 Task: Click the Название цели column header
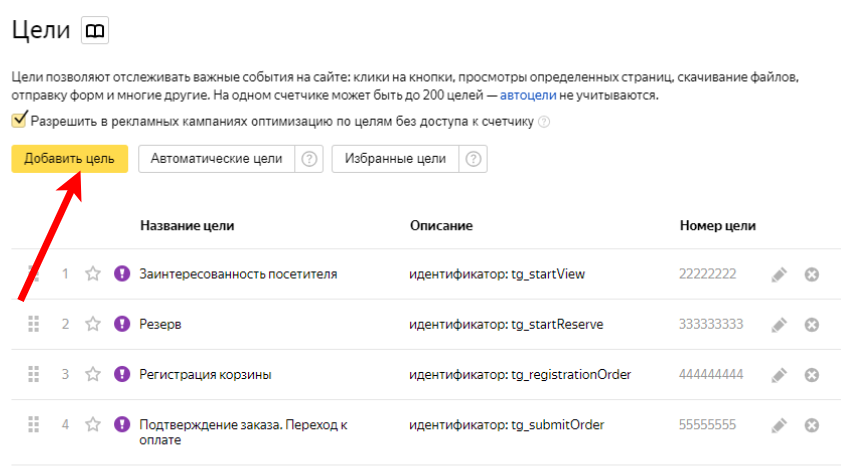(187, 226)
